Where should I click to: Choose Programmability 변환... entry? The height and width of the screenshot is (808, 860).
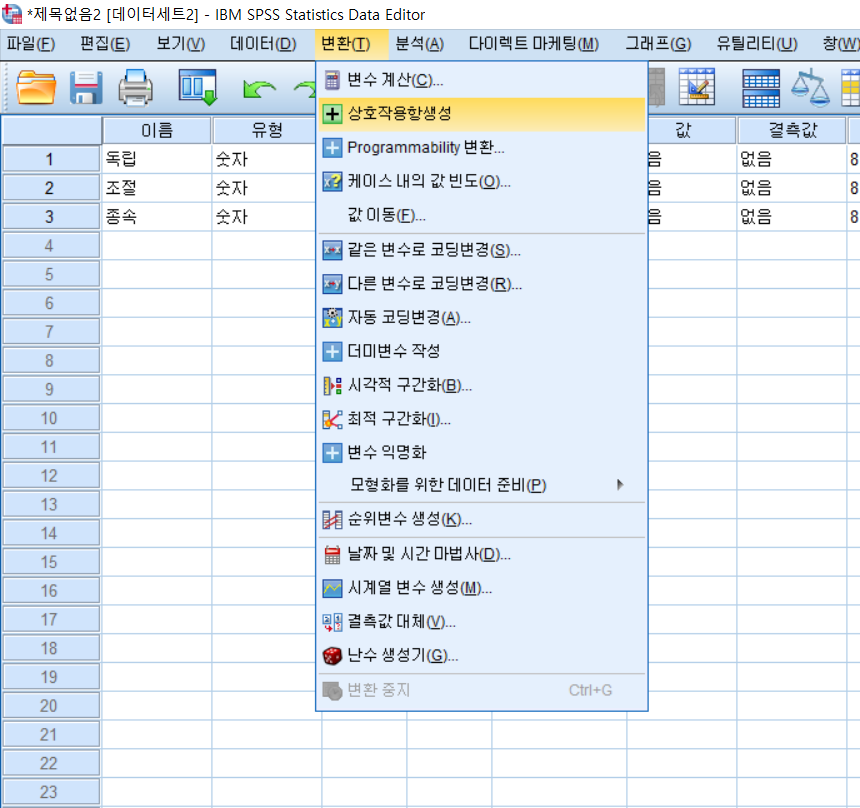coord(482,148)
